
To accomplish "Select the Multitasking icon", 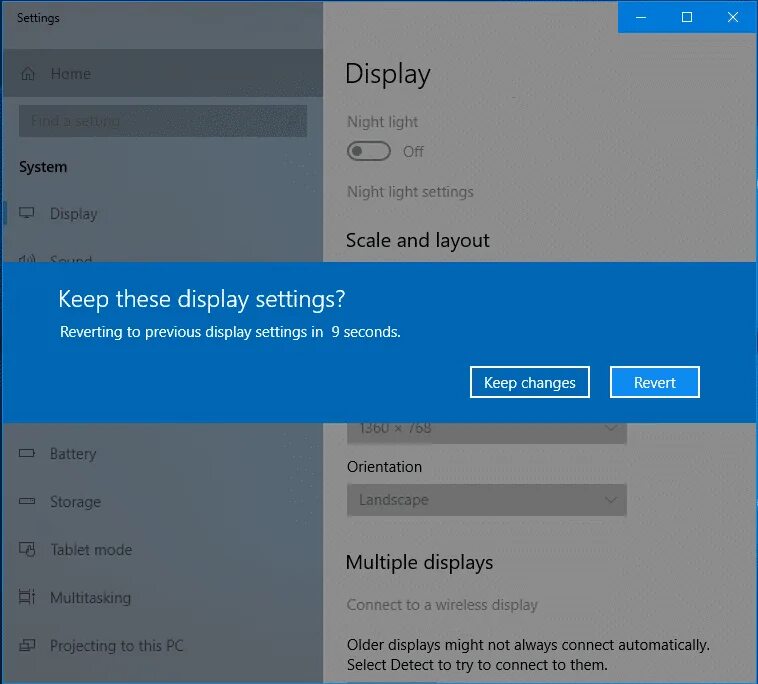I will point(27,597).
